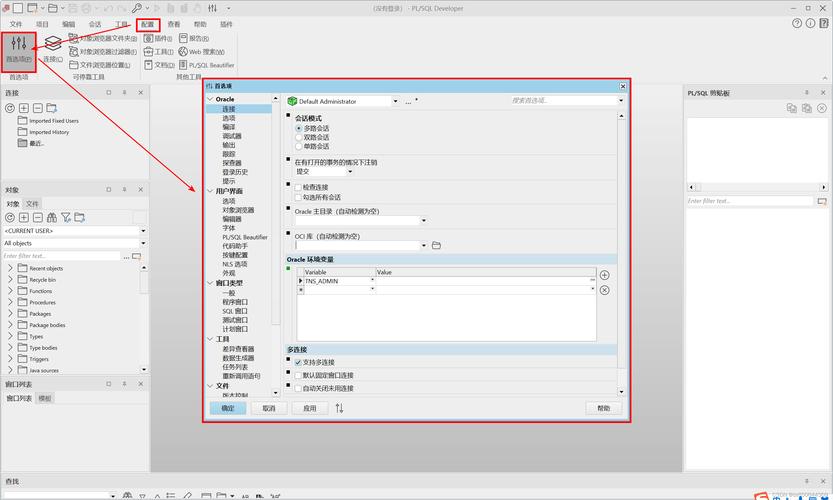Open the 配置 ribbon tab
The image size is (833, 500).
(148, 23)
